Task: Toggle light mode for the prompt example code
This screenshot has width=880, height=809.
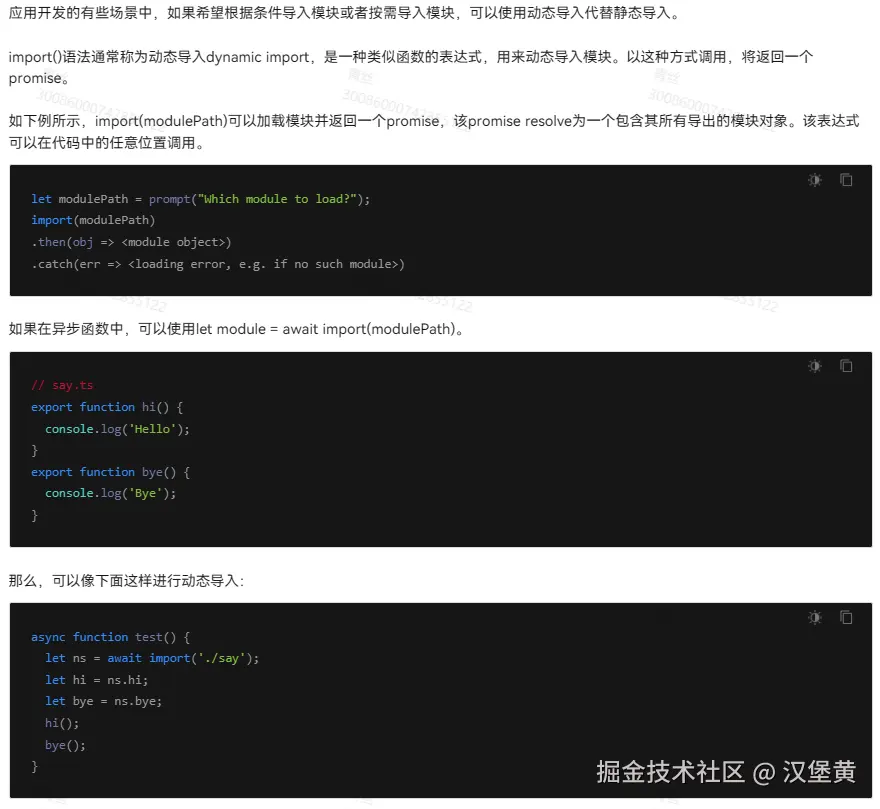Action: (814, 180)
